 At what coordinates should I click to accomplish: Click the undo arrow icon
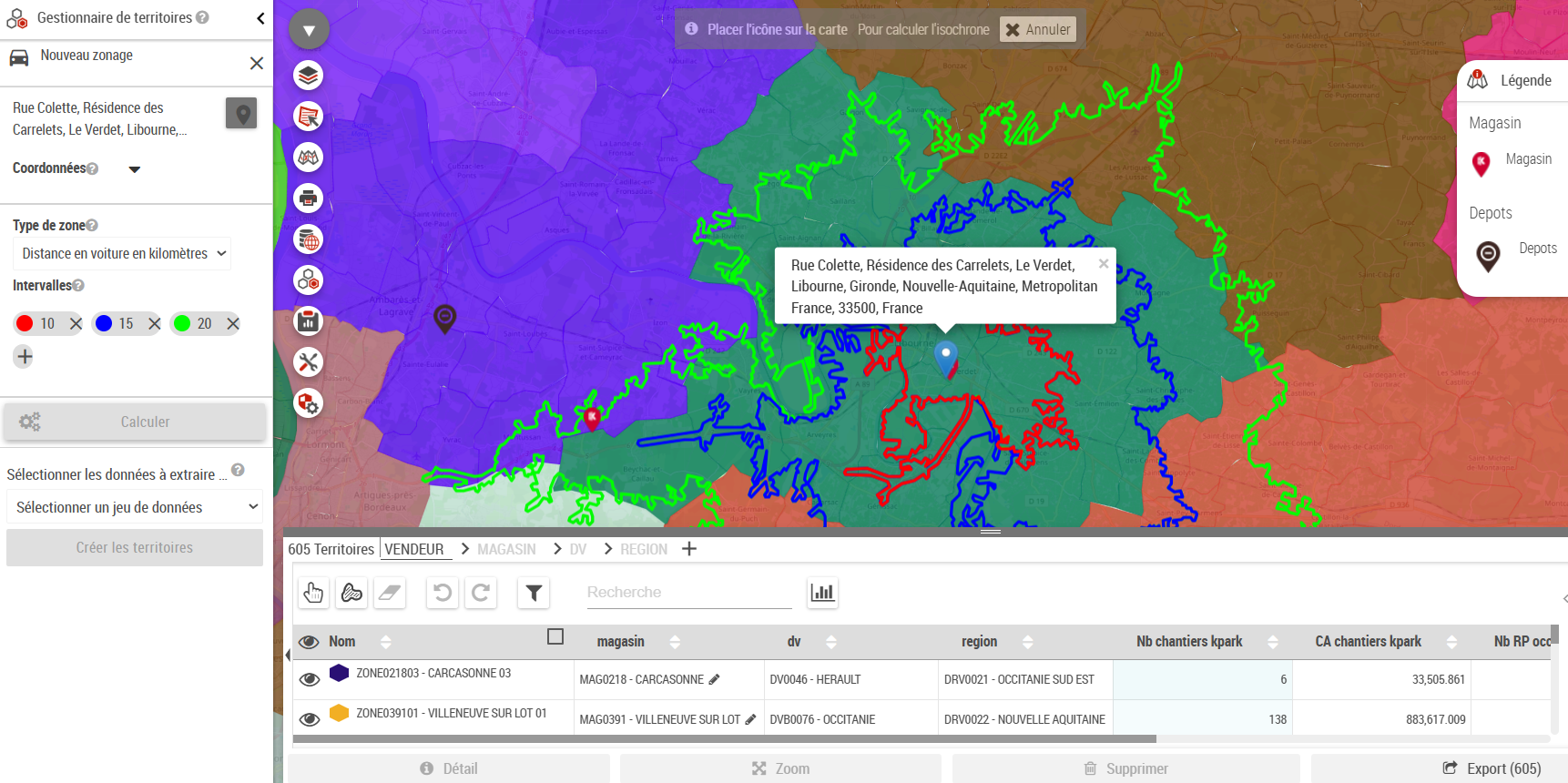(x=443, y=593)
